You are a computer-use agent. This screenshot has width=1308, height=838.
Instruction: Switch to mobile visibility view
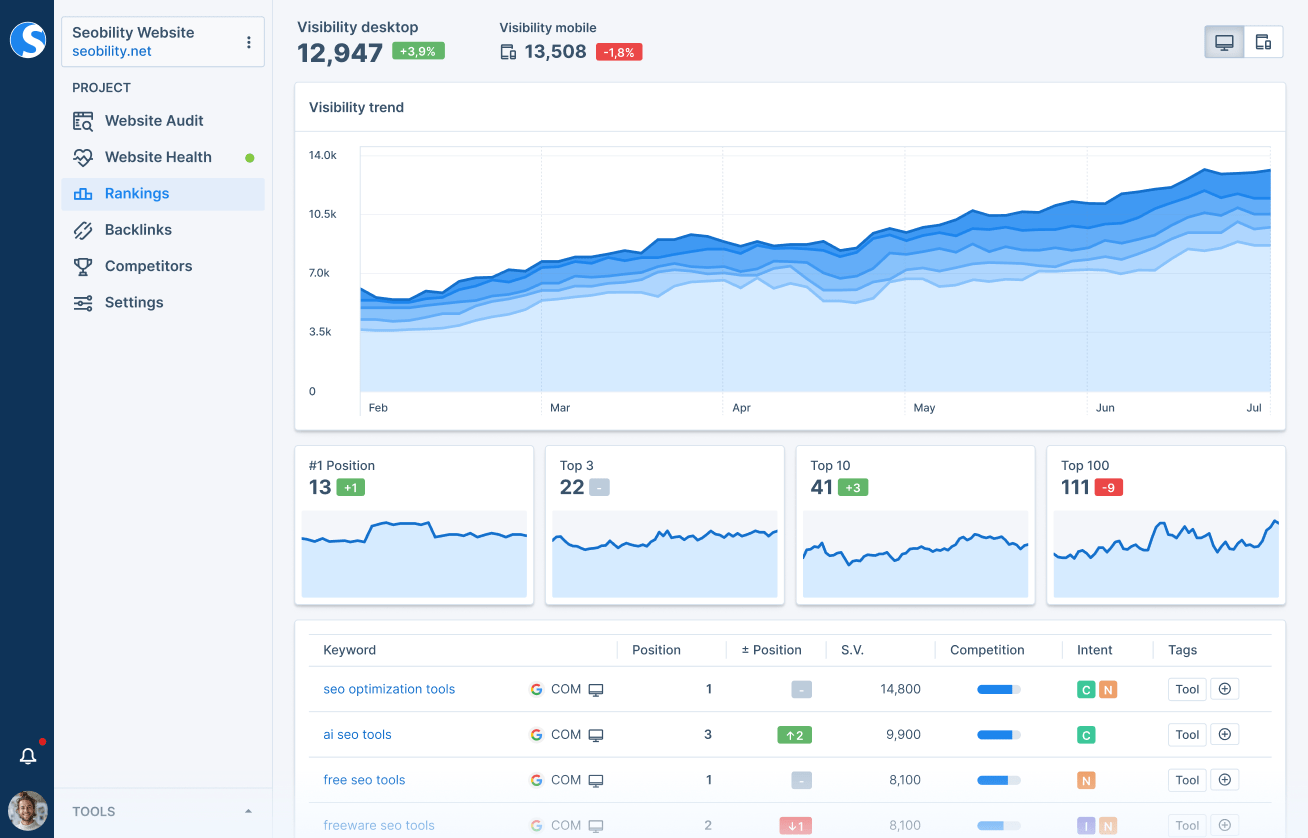coord(1263,41)
